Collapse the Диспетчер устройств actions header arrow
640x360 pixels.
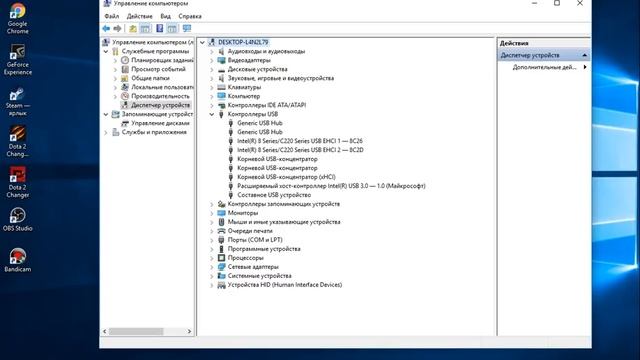pyautogui.click(x=584, y=55)
